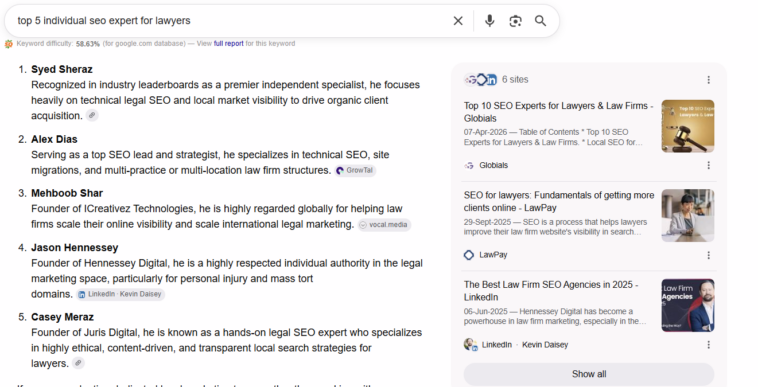
Task: Click the Kevin Daisey LinkedIn avatar icon
Action: pyautogui.click(x=470, y=344)
